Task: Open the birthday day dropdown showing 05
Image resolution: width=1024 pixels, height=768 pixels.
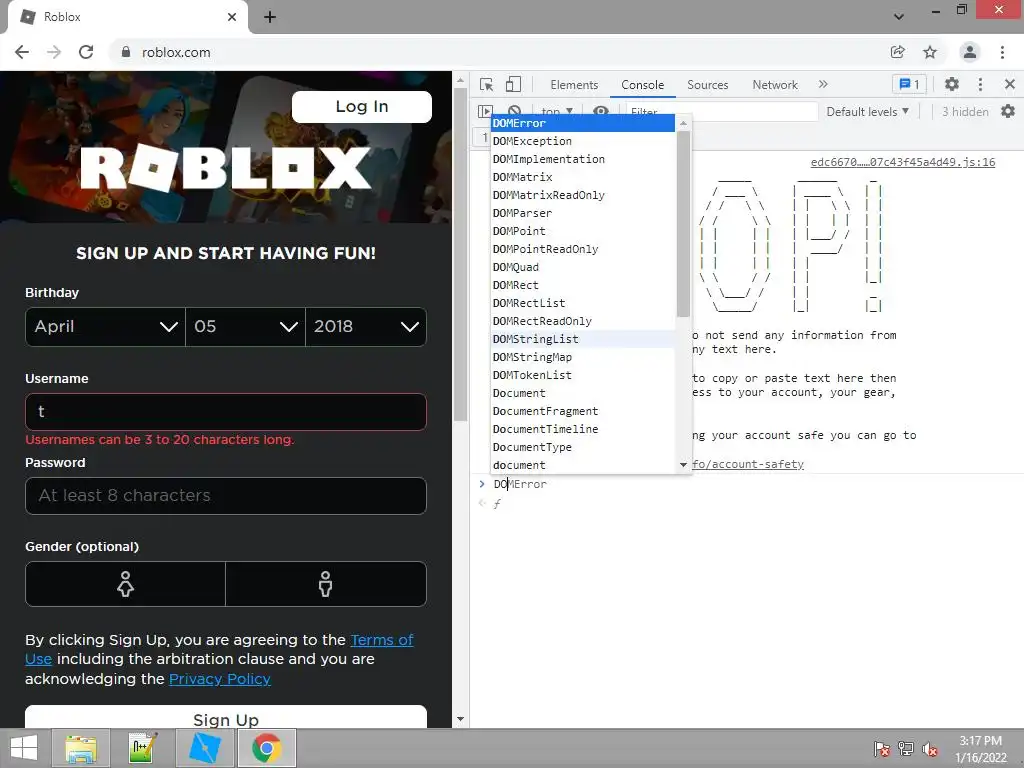Action: tap(246, 327)
